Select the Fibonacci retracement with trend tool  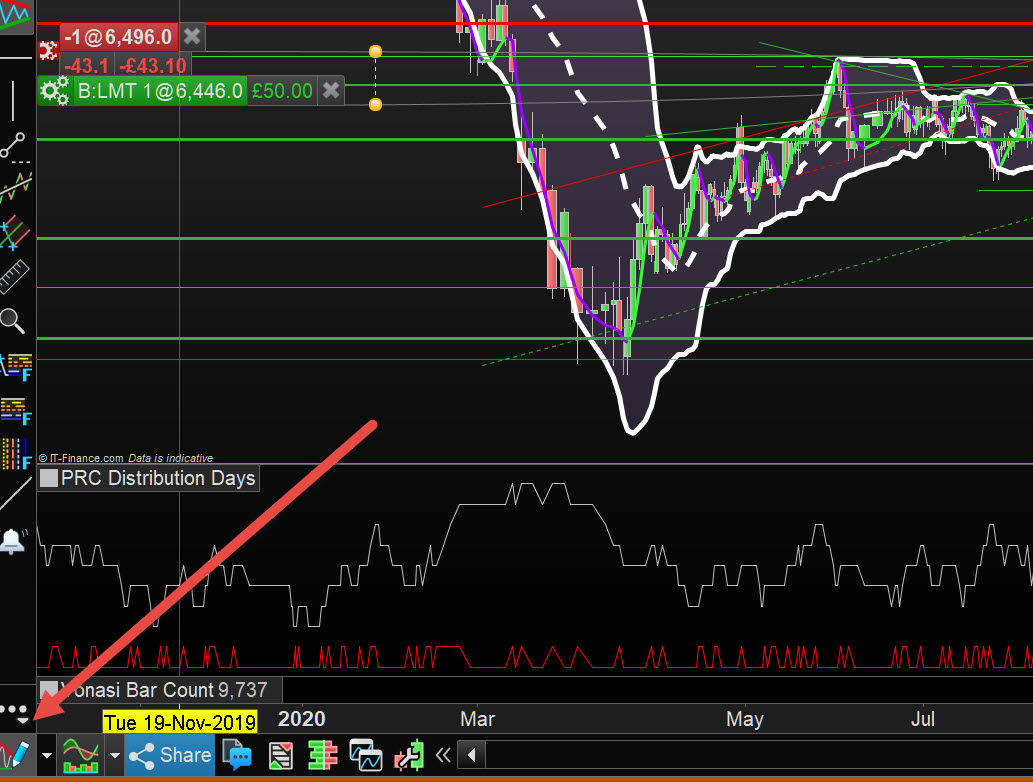pyautogui.click(x=16, y=367)
